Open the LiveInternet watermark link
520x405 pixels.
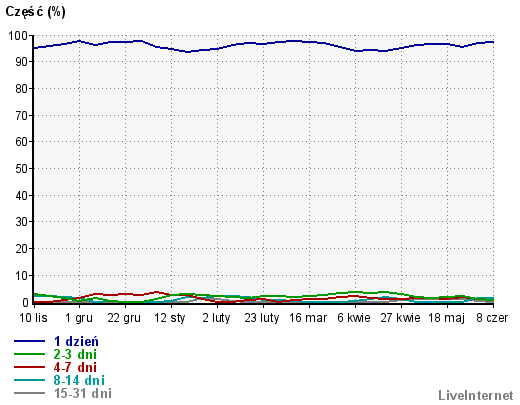click(x=476, y=396)
